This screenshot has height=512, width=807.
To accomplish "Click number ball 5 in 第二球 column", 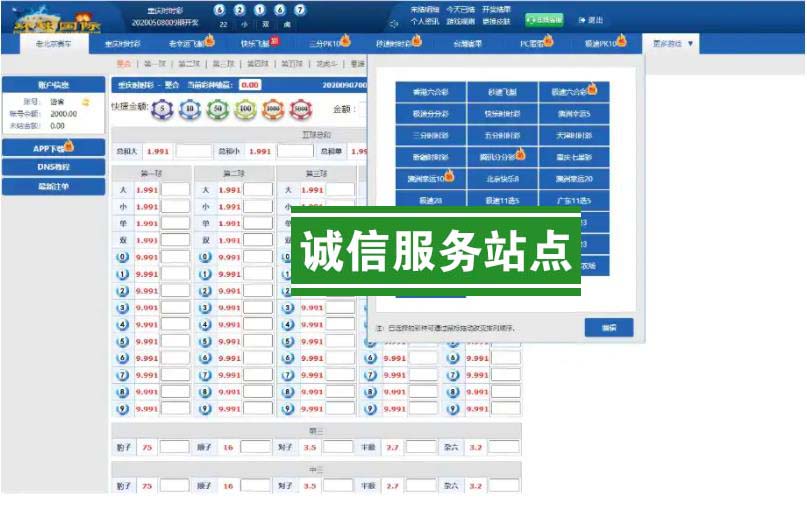I will (x=204, y=341).
